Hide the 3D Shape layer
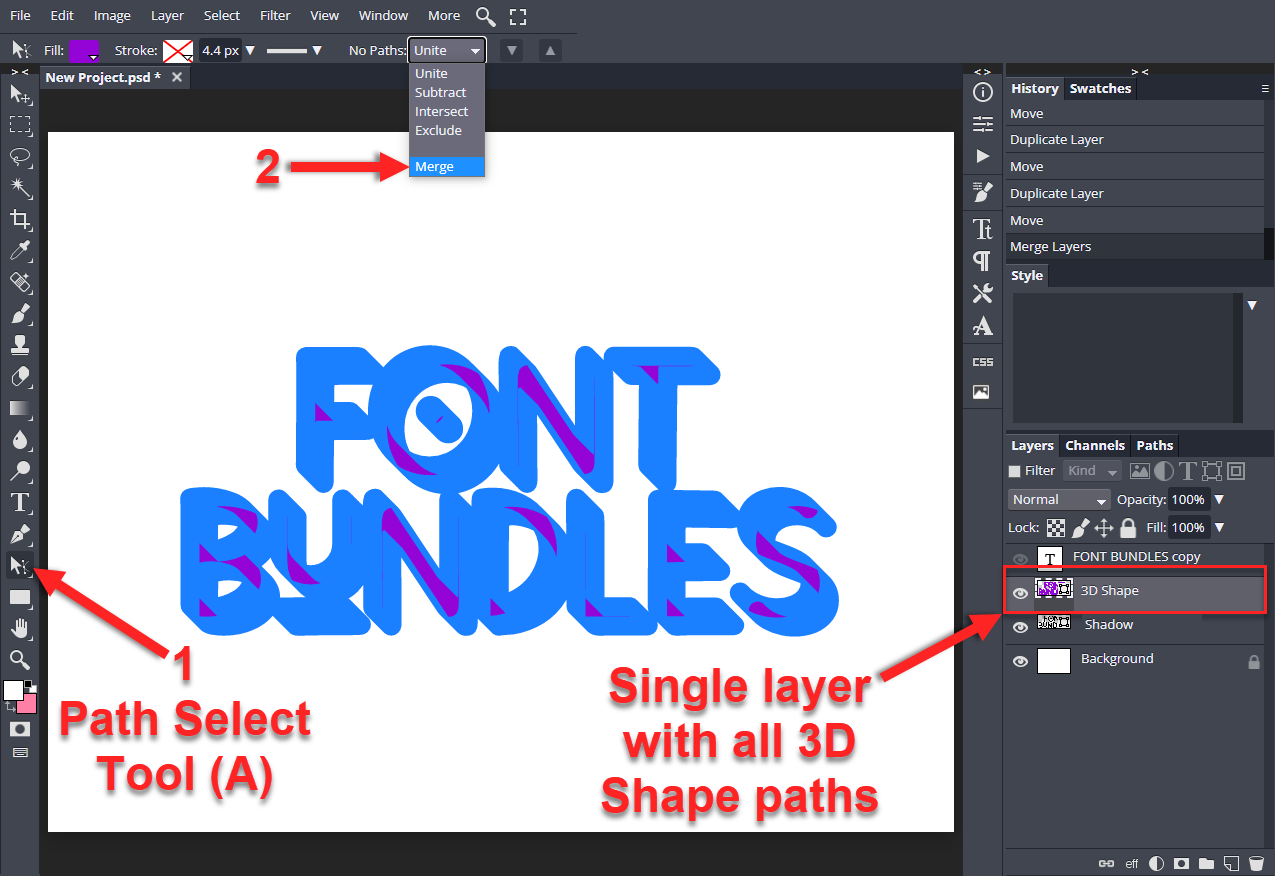This screenshot has width=1275, height=876. pos(1020,593)
